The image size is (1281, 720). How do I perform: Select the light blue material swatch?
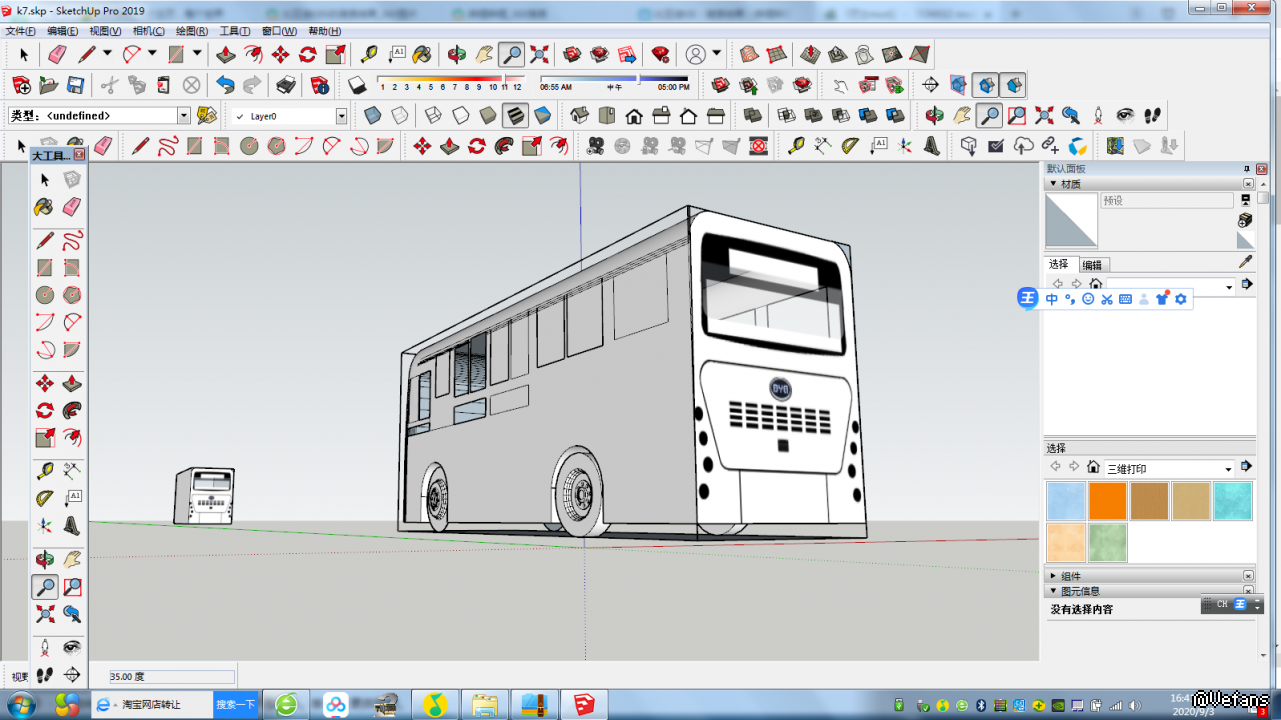(1065, 501)
